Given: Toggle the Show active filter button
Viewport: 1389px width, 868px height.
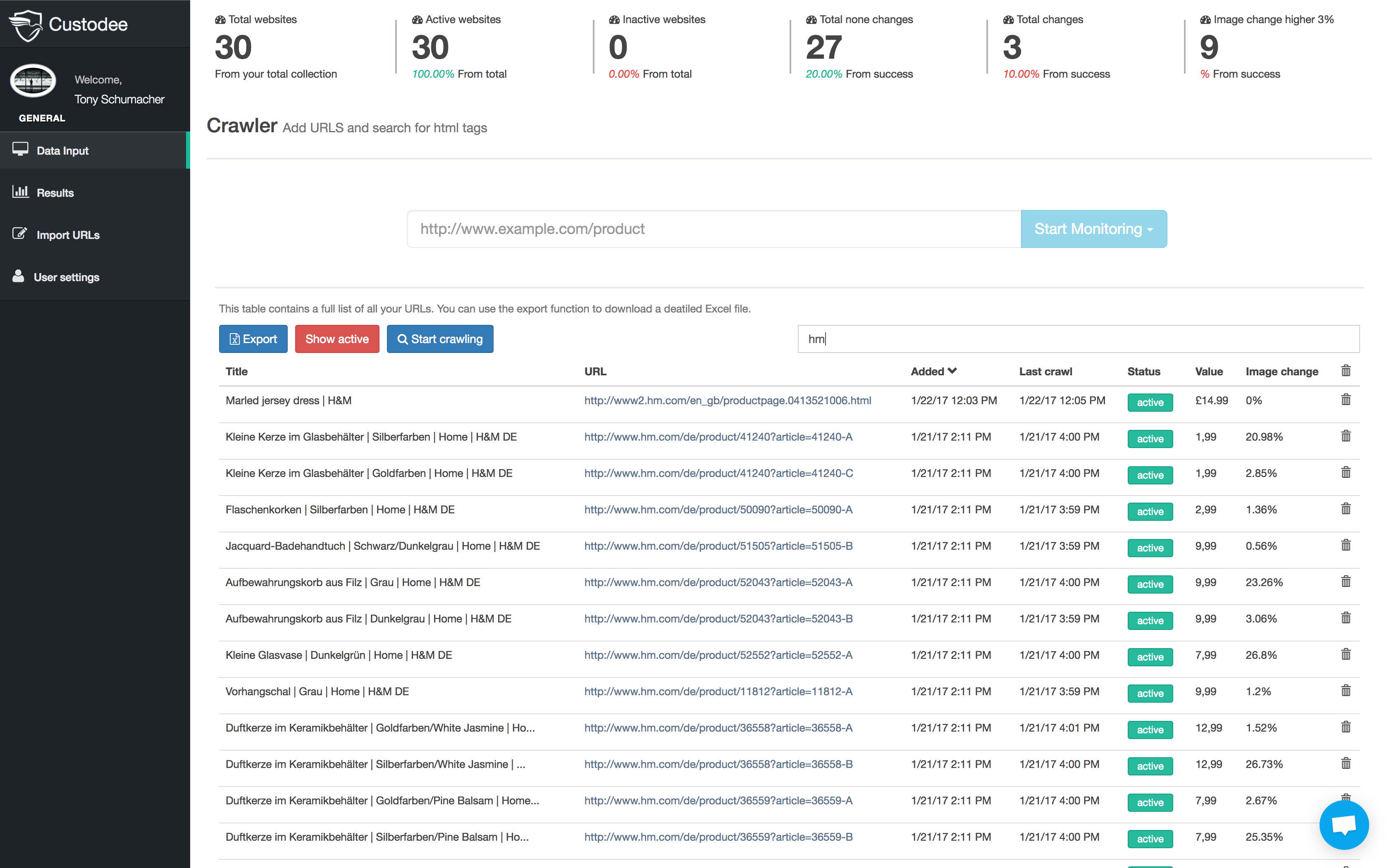Looking at the screenshot, I should (x=337, y=339).
